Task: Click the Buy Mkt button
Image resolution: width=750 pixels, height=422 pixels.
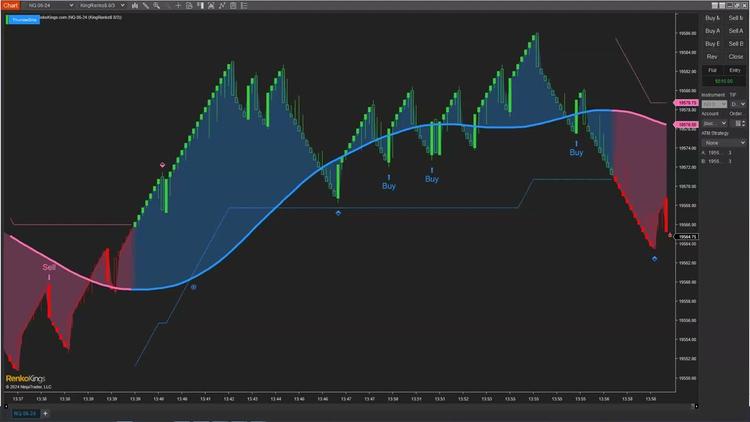Action: (x=712, y=18)
